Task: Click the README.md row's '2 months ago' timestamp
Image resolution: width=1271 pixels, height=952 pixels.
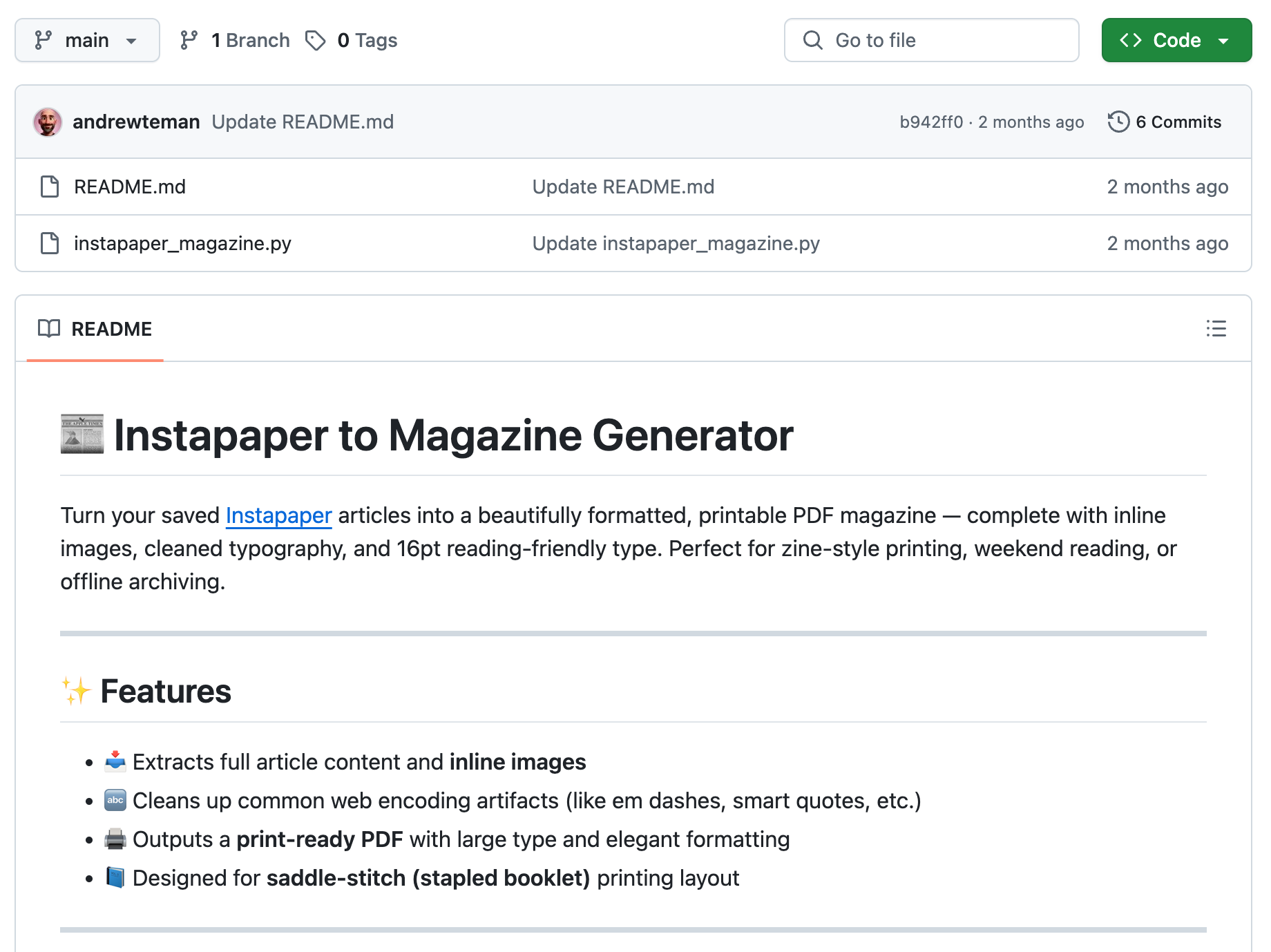Action: pyautogui.click(x=1167, y=187)
